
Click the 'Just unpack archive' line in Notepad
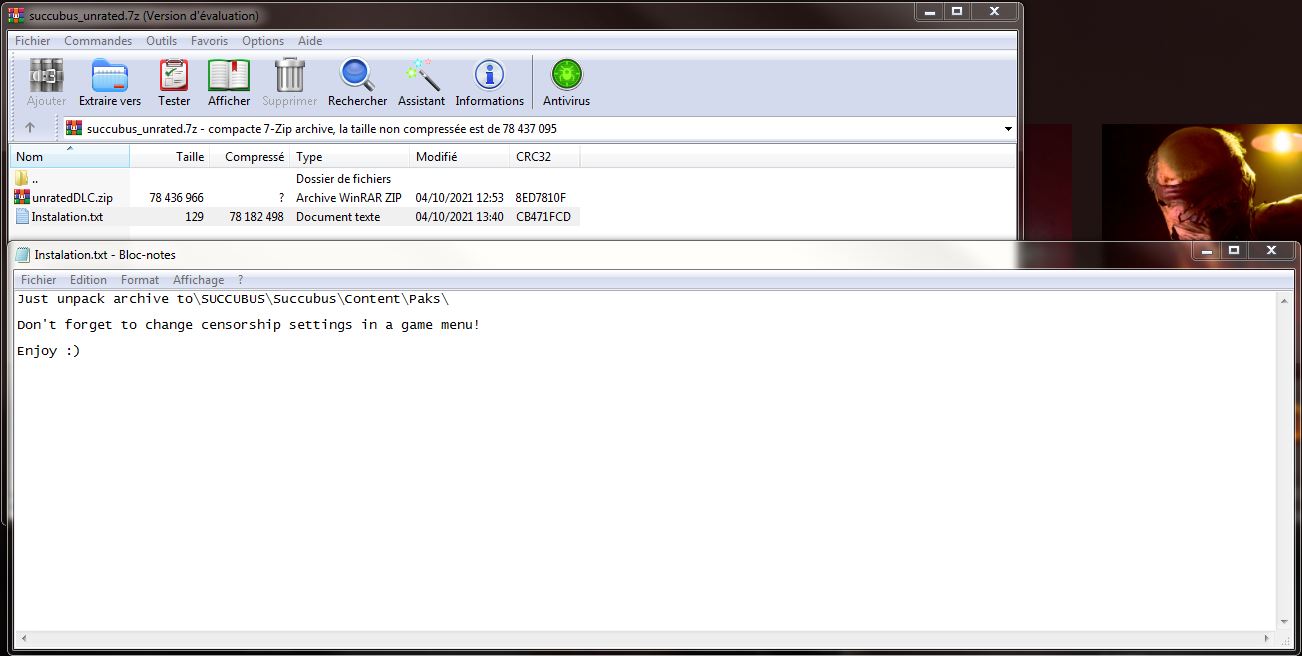[x=233, y=299]
